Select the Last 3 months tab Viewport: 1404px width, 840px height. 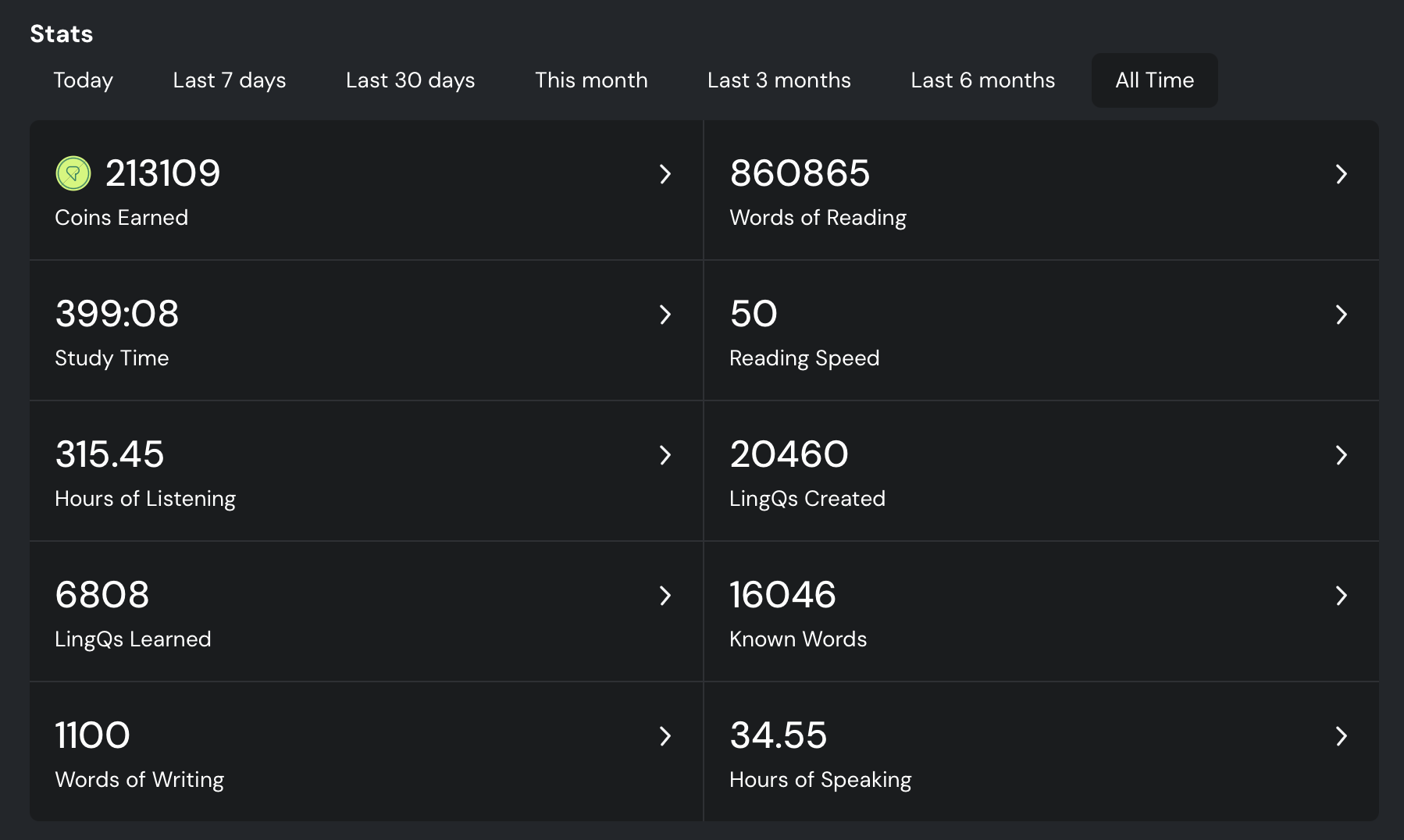click(779, 80)
